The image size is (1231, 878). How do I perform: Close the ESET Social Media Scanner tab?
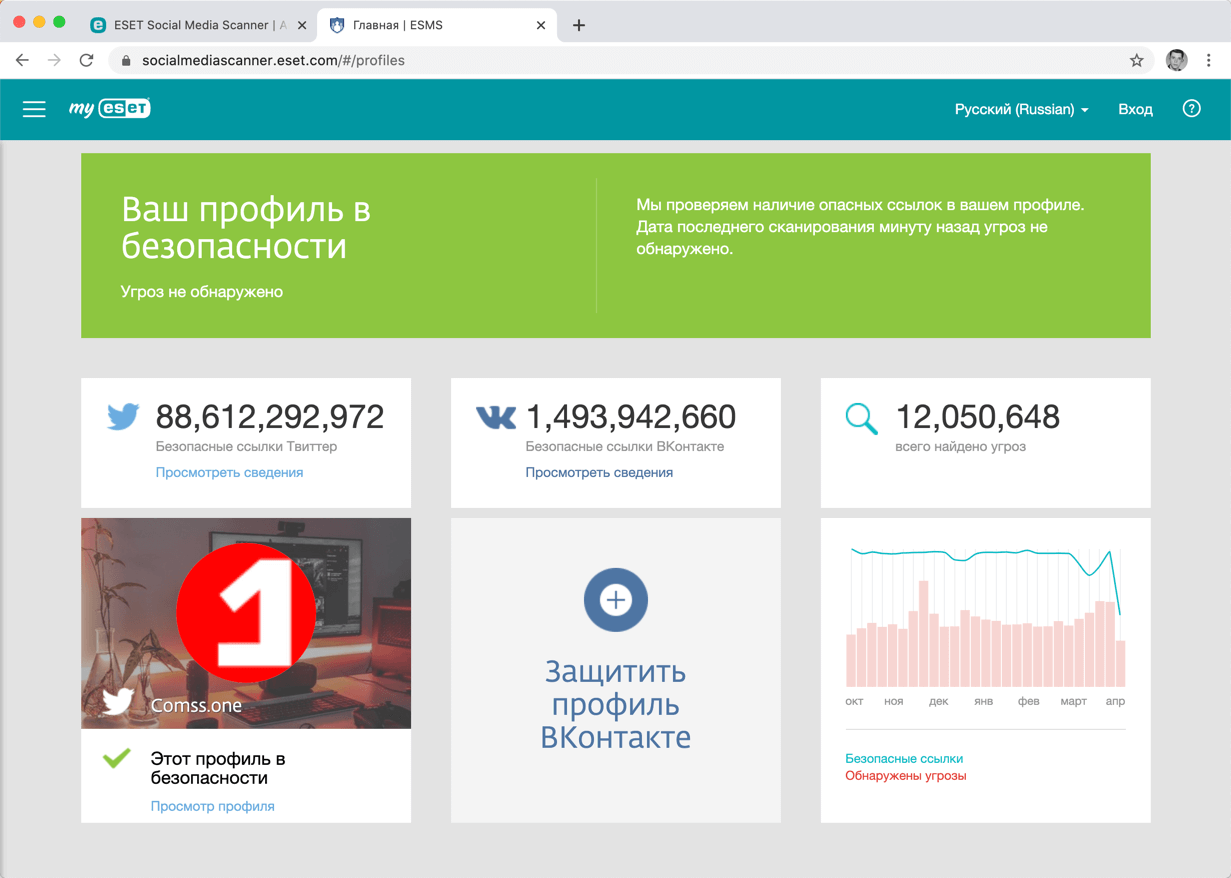click(x=302, y=25)
